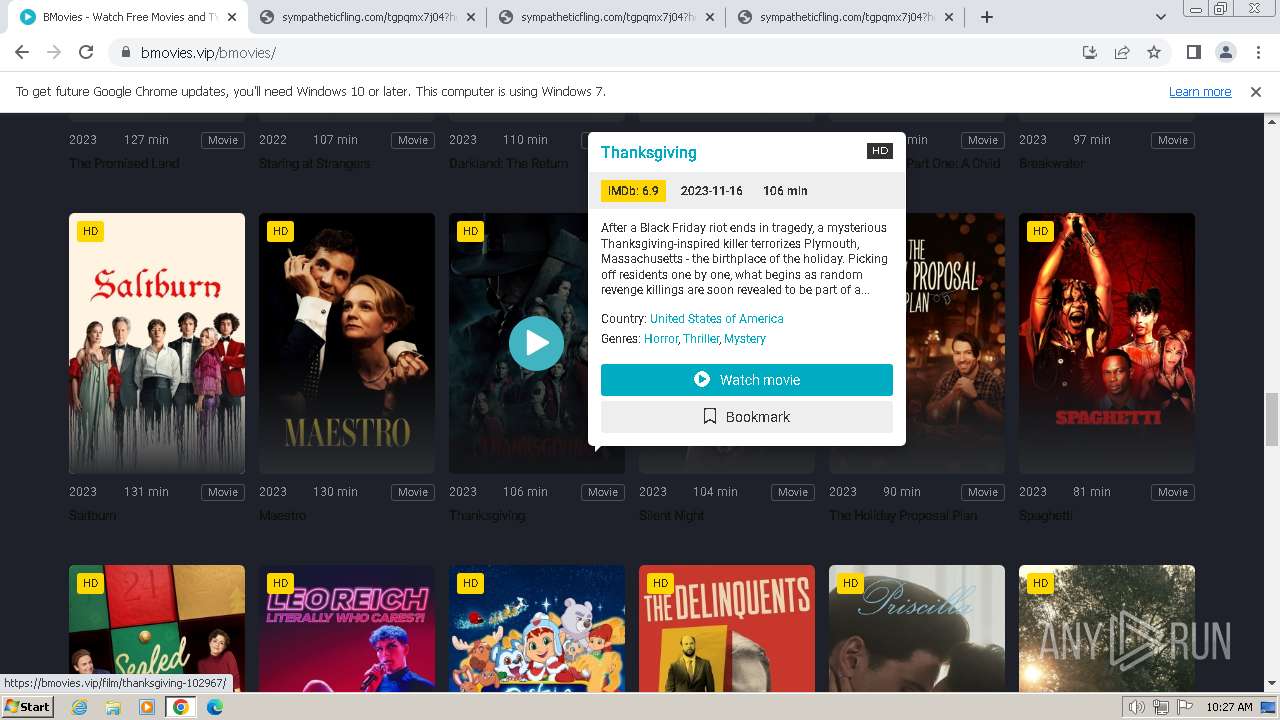Open the Chrome profile avatar
Screen dimensions: 1280x720
tap(1226, 53)
